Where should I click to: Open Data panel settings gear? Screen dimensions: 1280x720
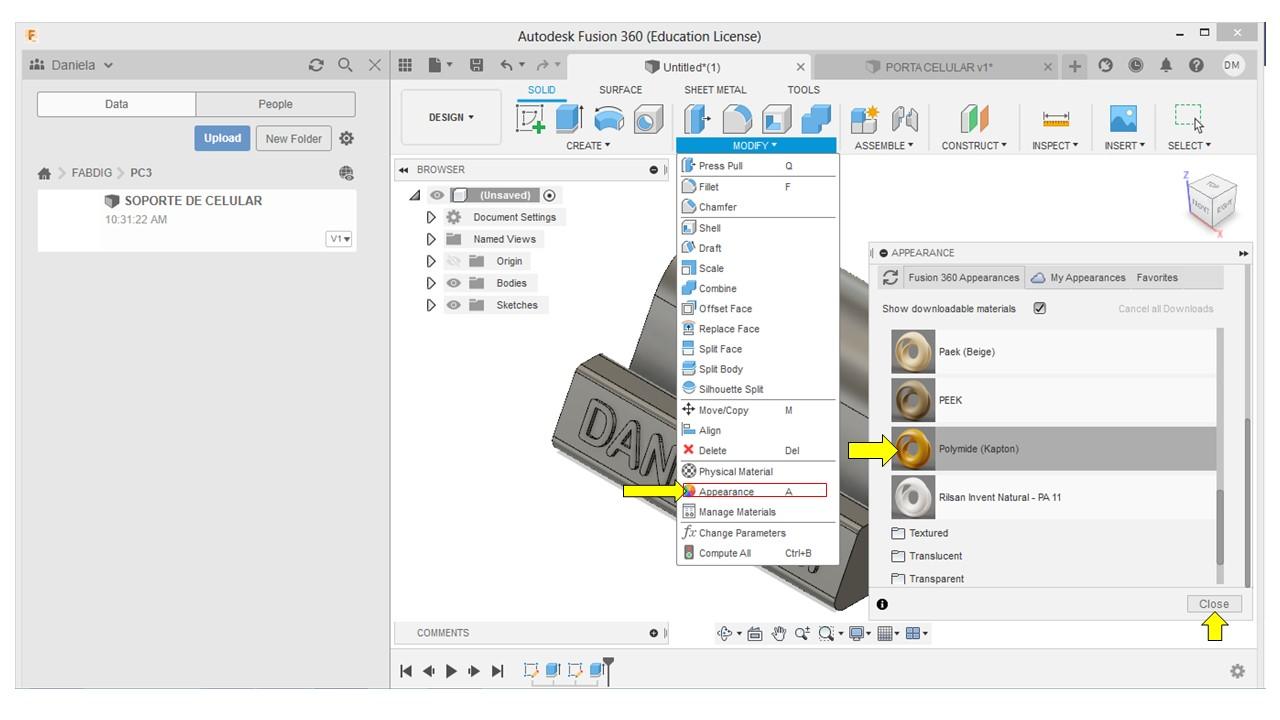point(347,139)
